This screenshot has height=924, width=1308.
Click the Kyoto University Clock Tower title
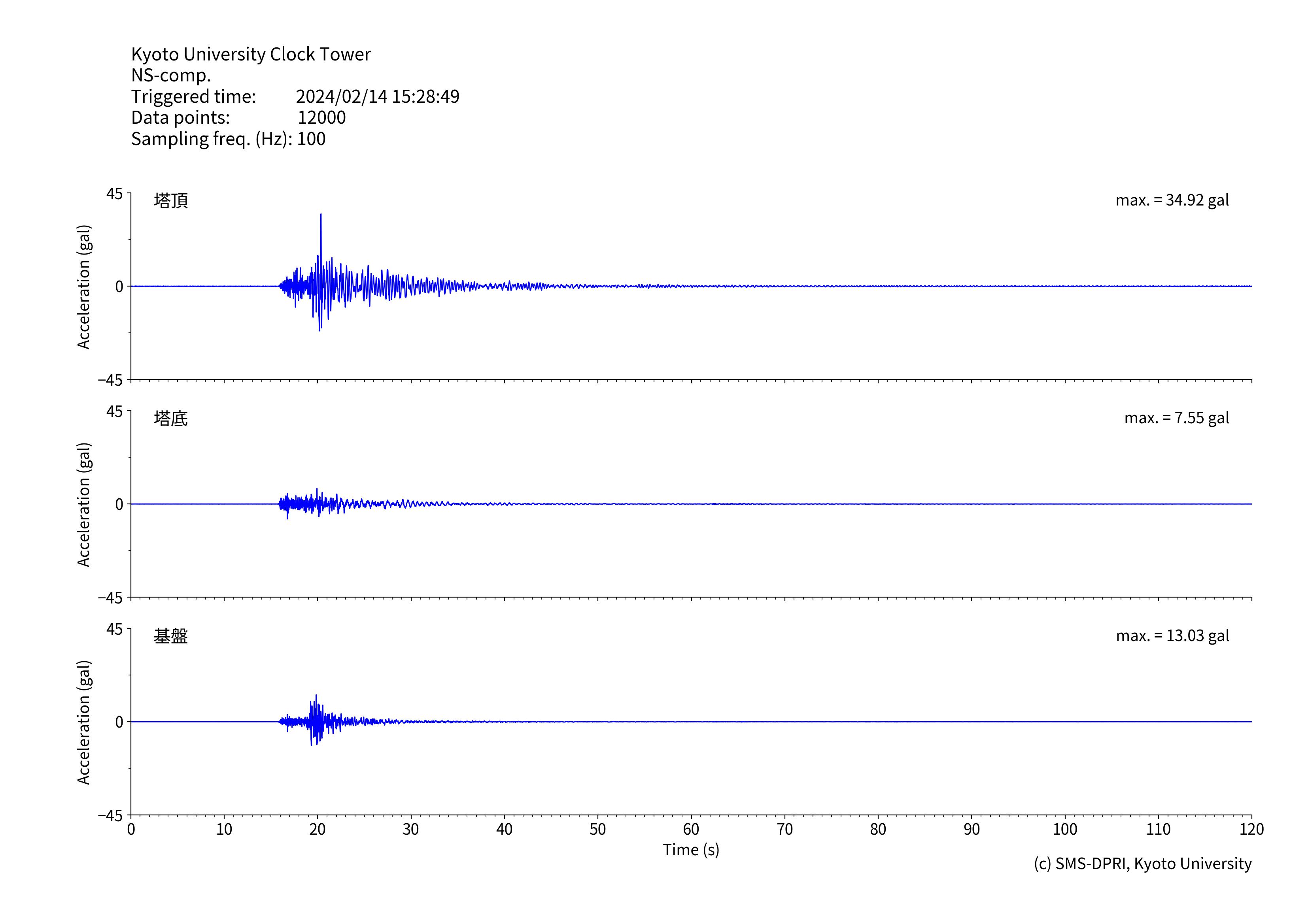(x=251, y=54)
